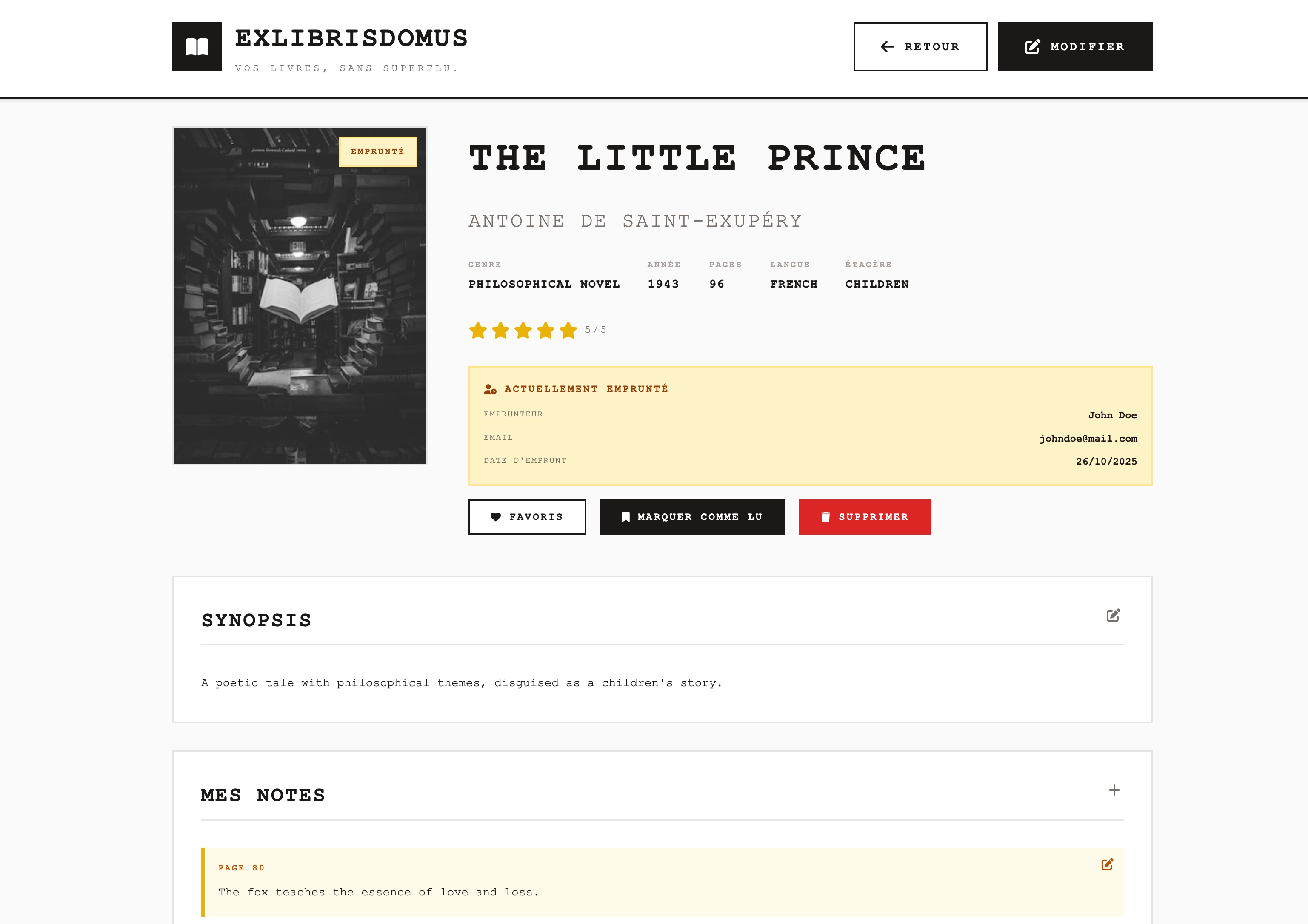Click the ExLibrisDomus site title

351,39
